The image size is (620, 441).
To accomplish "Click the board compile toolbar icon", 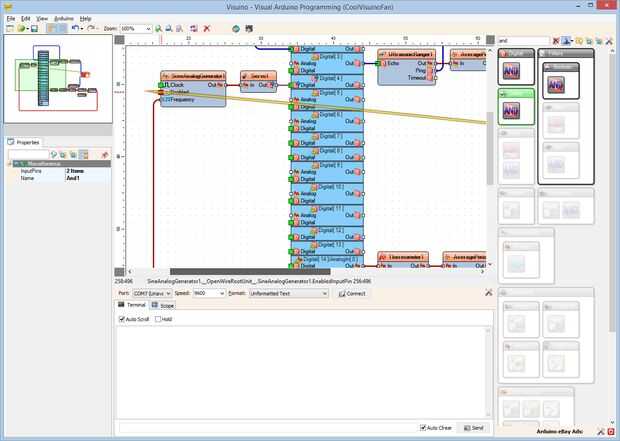I will (x=249, y=28).
